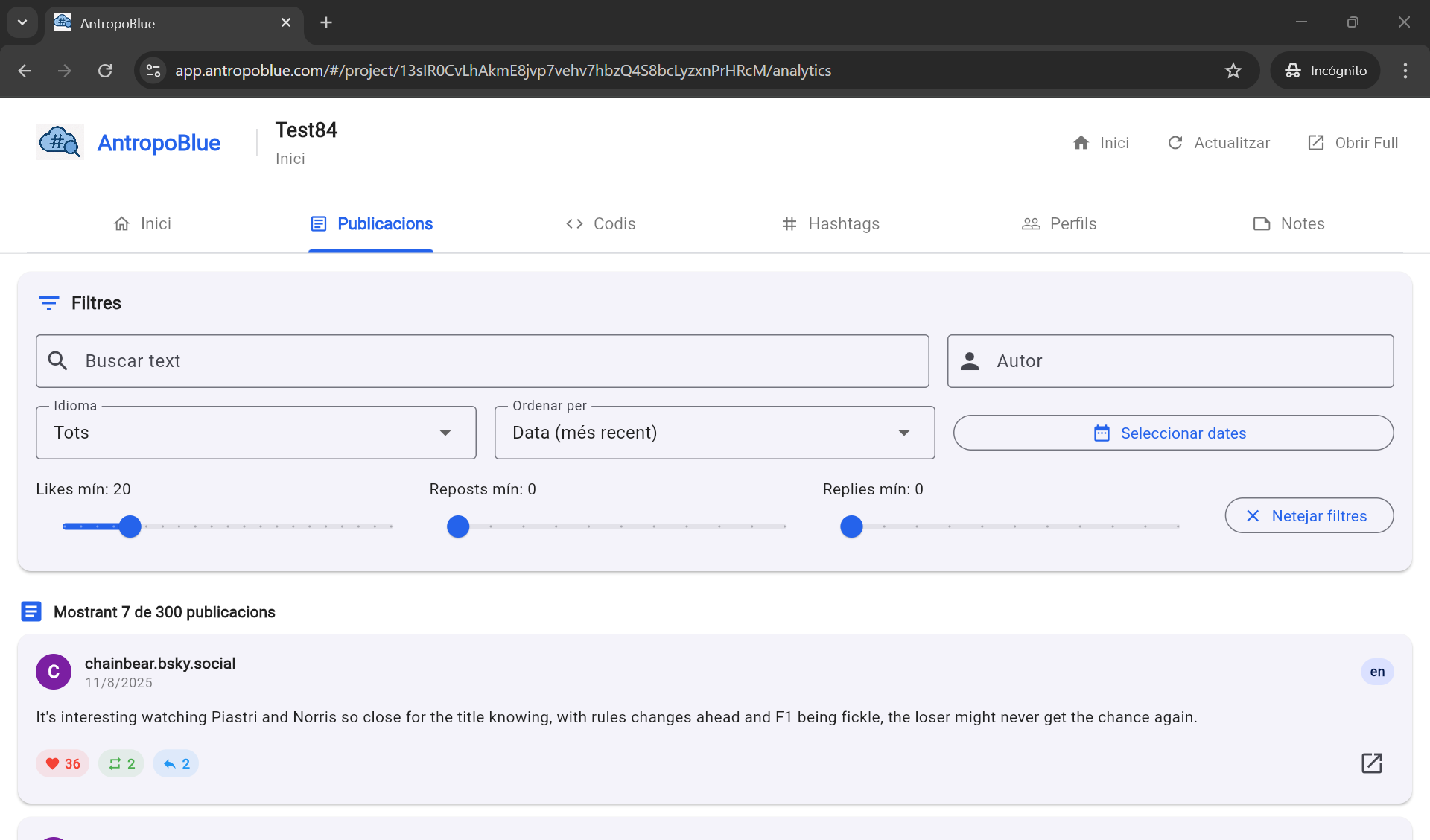Open the Perfils tab
This screenshot has height=840, width=1430.
pyautogui.click(x=1058, y=224)
